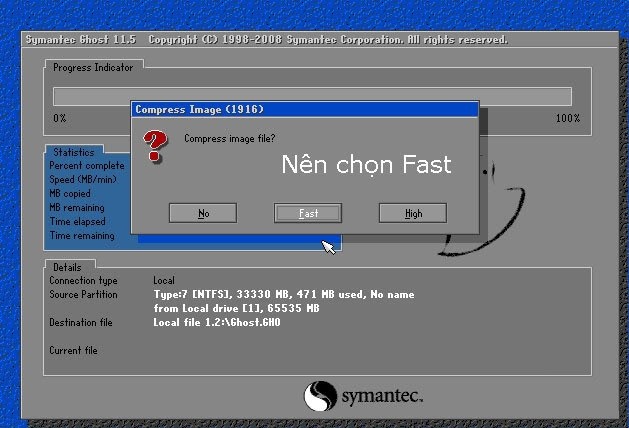Click the empty progress indicator bar
The image size is (629, 428).
[312, 96]
